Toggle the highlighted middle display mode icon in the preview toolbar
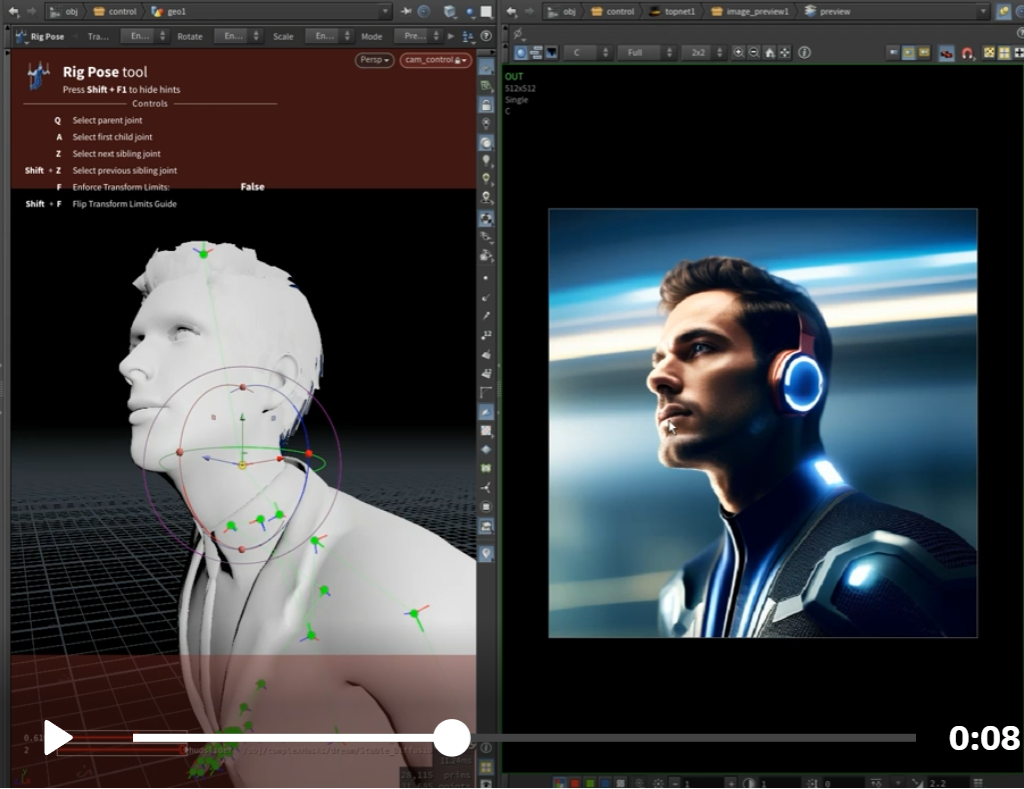This screenshot has height=789, width=1024. click(908, 53)
